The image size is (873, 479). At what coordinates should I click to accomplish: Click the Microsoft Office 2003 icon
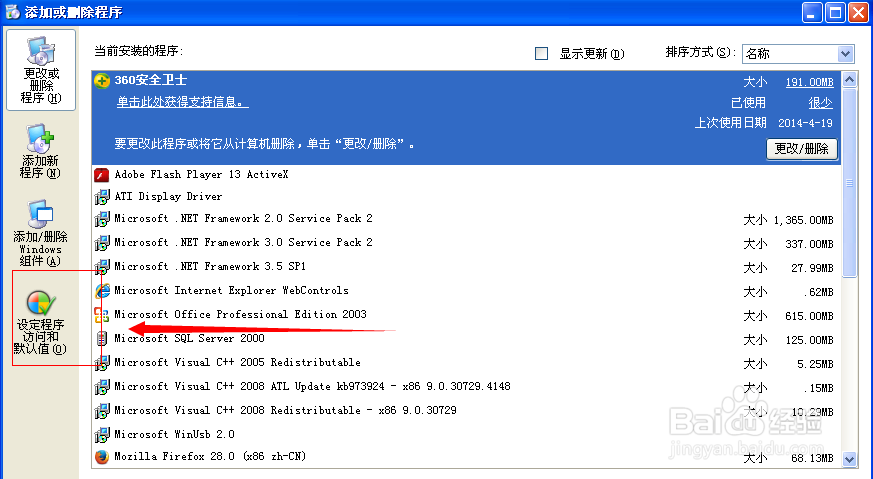coord(102,315)
